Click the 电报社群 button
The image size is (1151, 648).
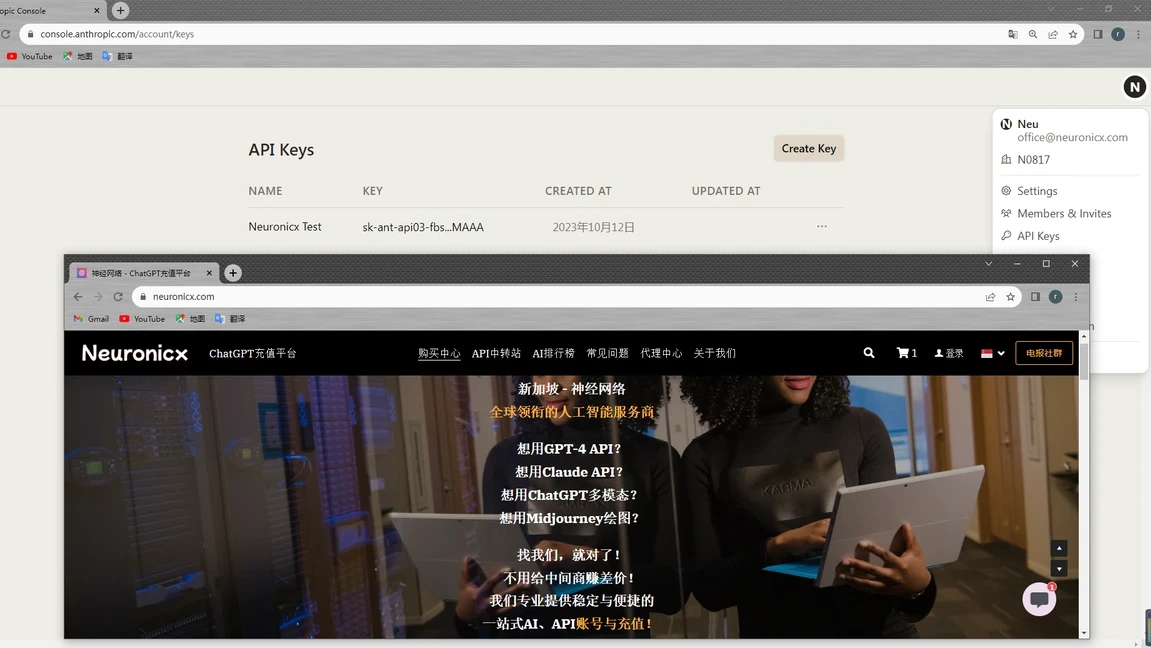coord(1044,353)
